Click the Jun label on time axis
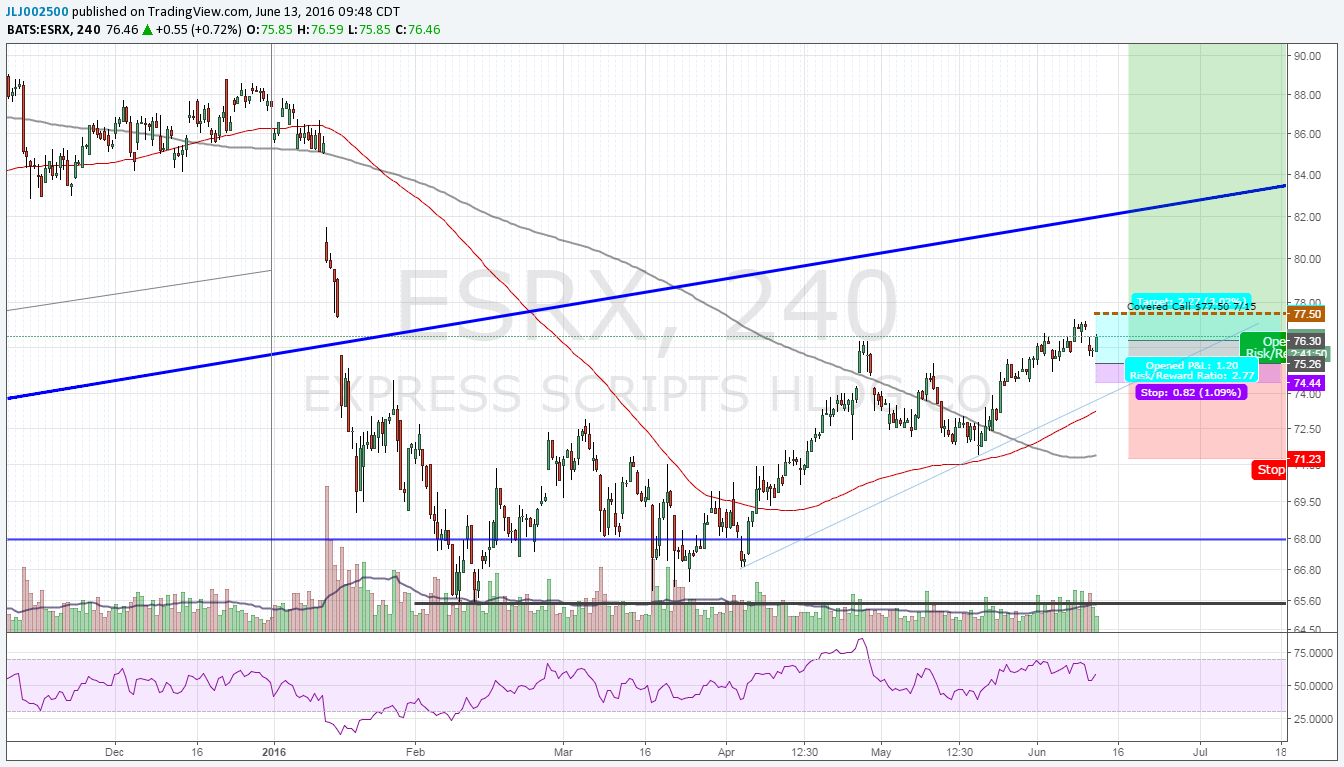The width and height of the screenshot is (1344, 767). pos(1037,750)
